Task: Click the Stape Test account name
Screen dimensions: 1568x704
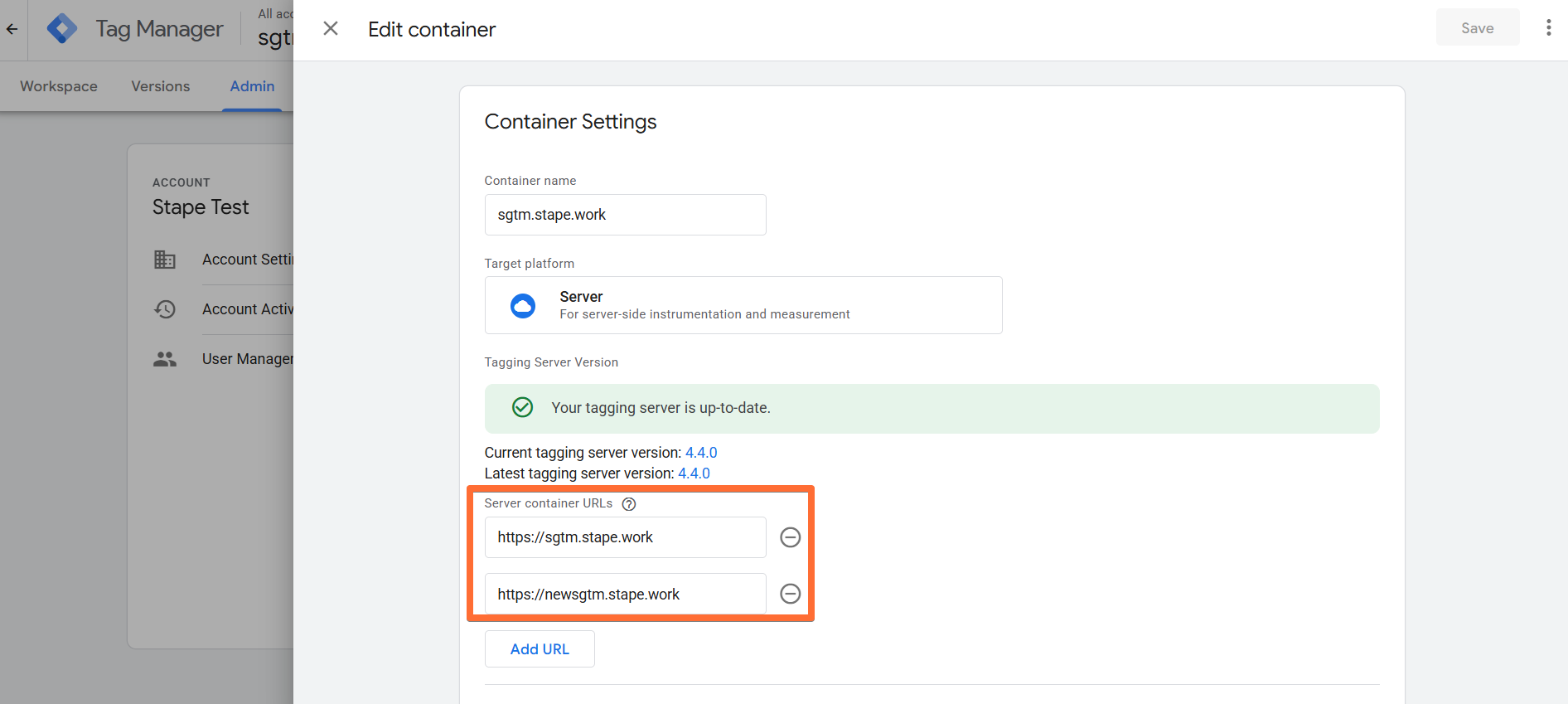Action: coord(201,207)
